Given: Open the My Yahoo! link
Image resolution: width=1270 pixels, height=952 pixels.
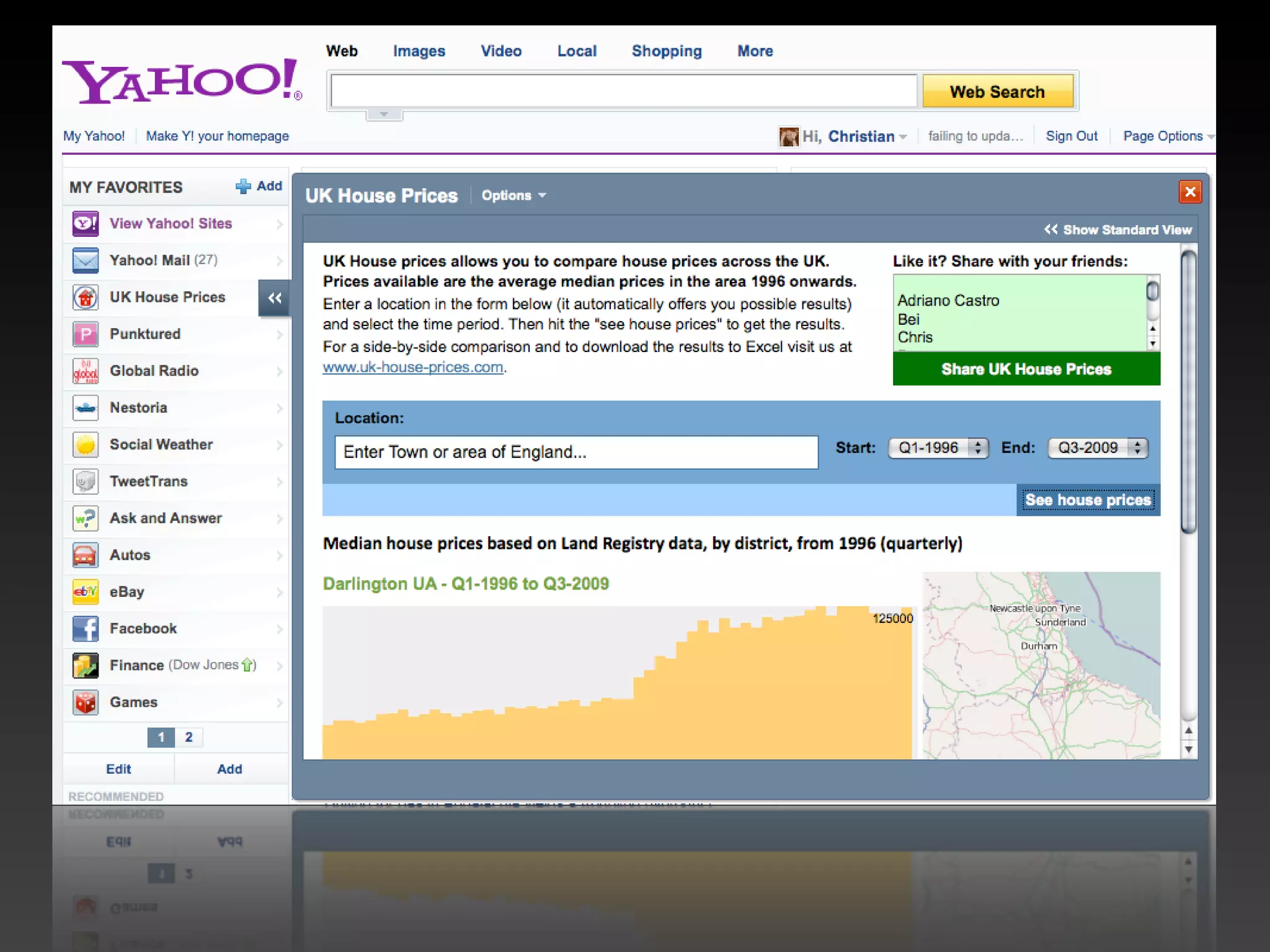Looking at the screenshot, I should (94, 136).
